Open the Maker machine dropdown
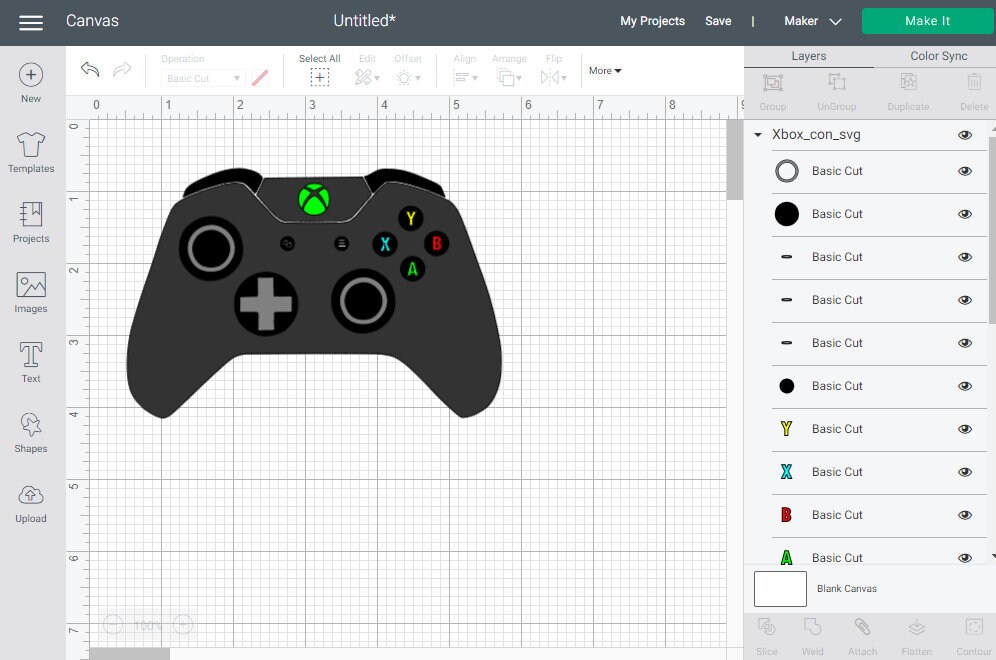The width and height of the screenshot is (996, 660). 811,20
